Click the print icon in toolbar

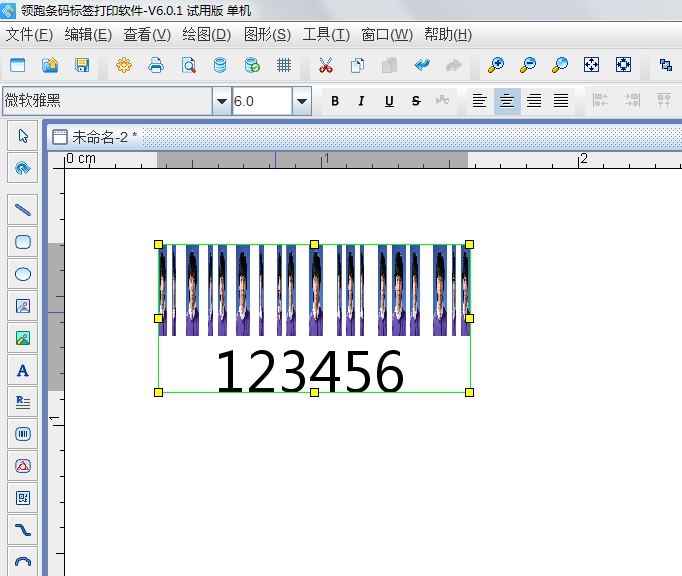(156, 66)
